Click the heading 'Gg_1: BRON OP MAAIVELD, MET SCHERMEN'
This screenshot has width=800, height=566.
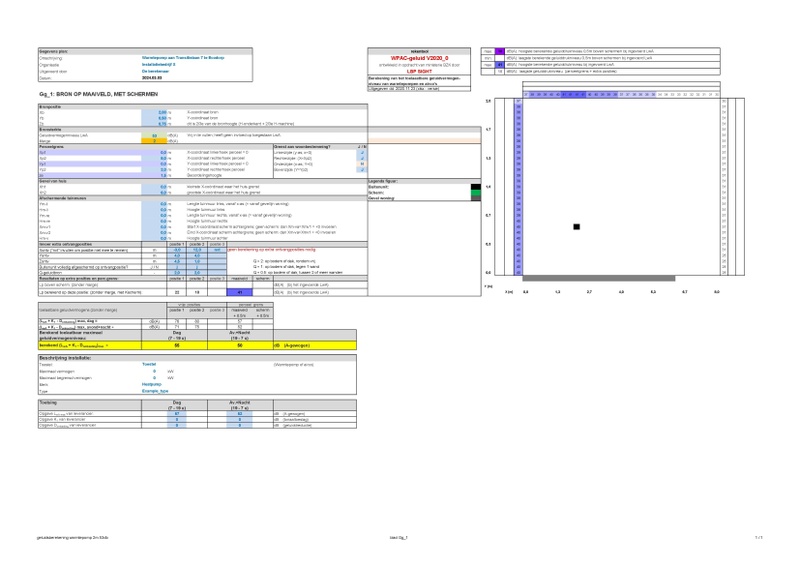click(x=98, y=94)
